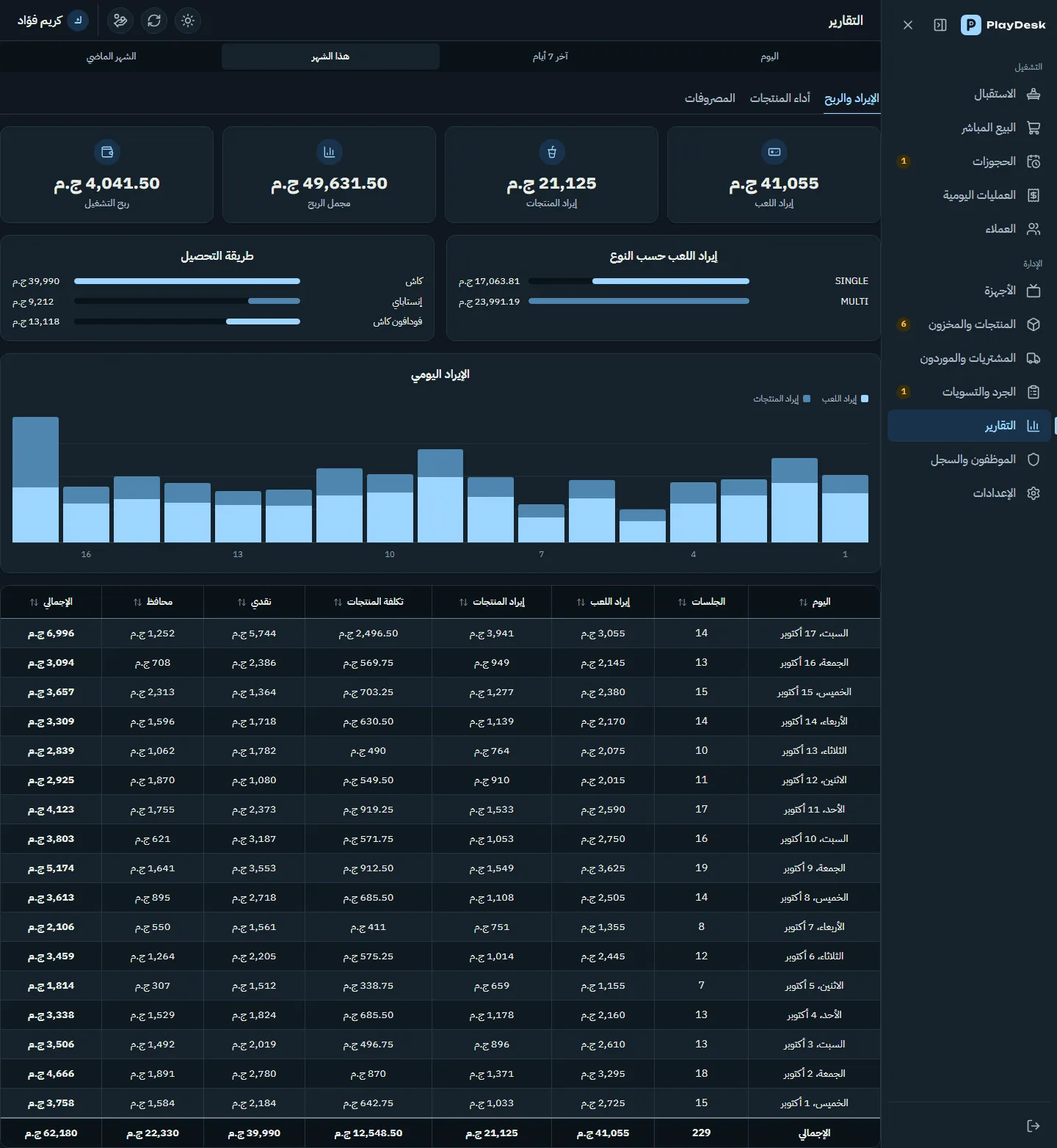Open الاستقبال via its reception bell icon
The image size is (1057, 1148).
[x=1034, y=94]
